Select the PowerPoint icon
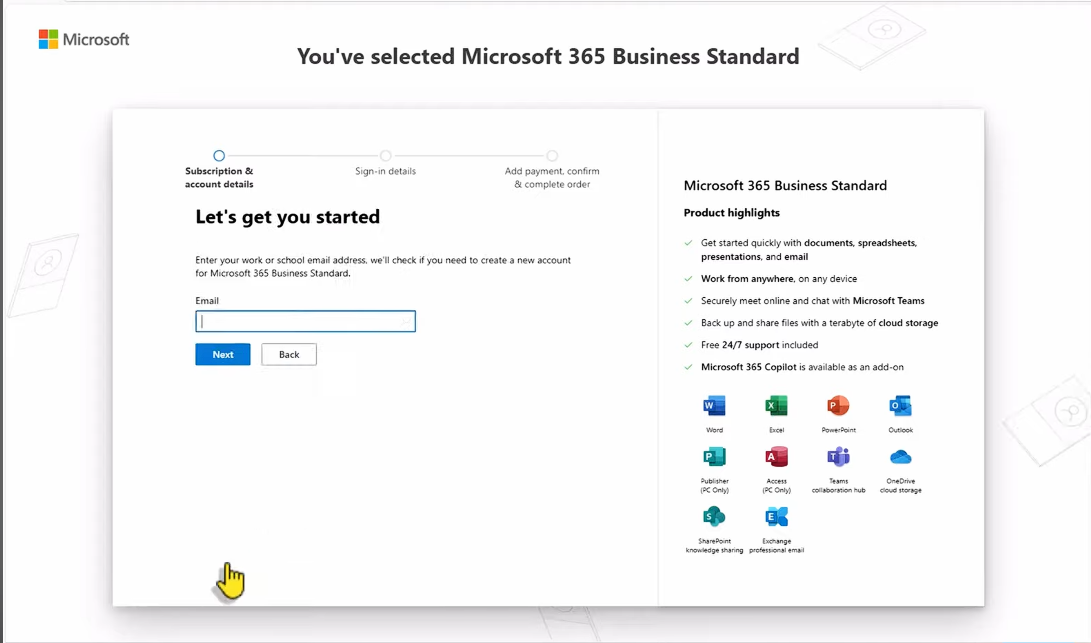Image resolution: width=1091 pixels, height=643 pixels. click(x=838, y=406)
